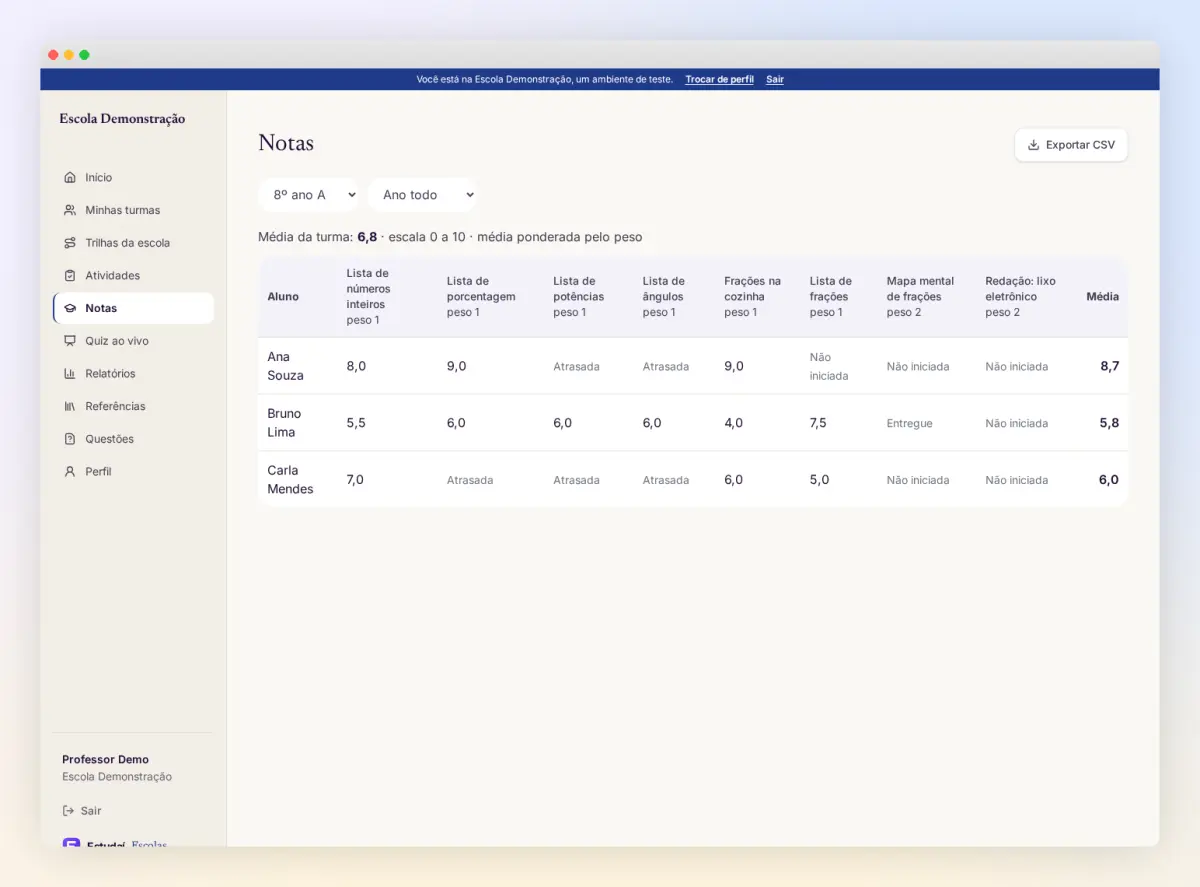Click Bruno Lima's 7,5 grade
Screen dimensions: 1200x887
click(x=818, y=423)
